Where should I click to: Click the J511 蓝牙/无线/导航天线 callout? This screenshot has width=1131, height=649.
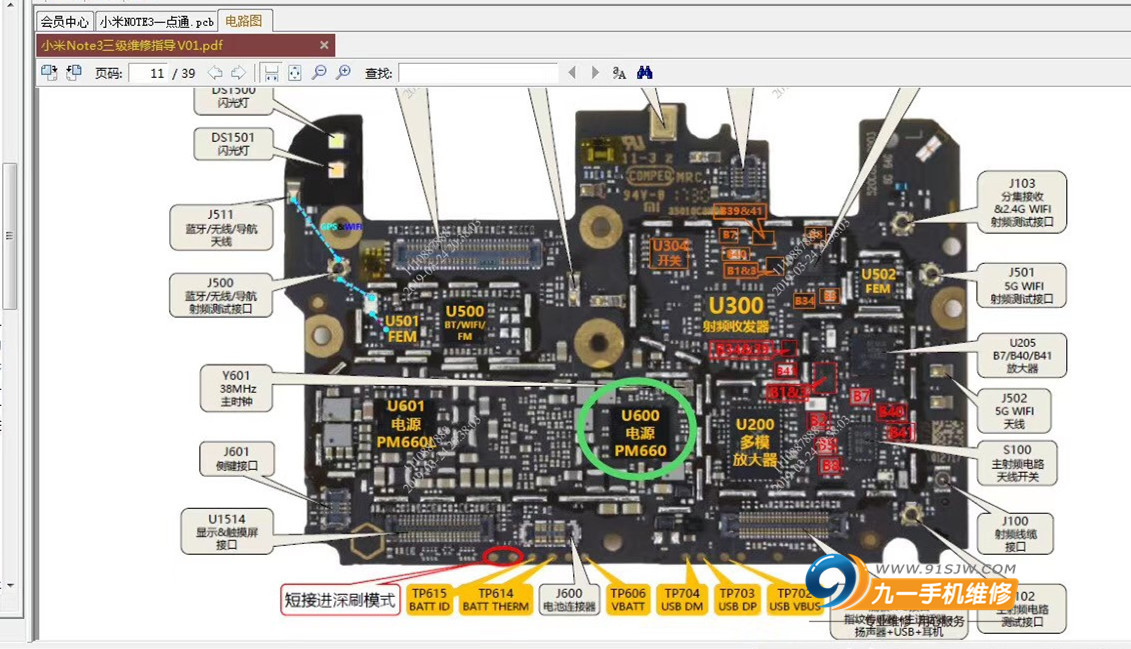coord(221,227)
